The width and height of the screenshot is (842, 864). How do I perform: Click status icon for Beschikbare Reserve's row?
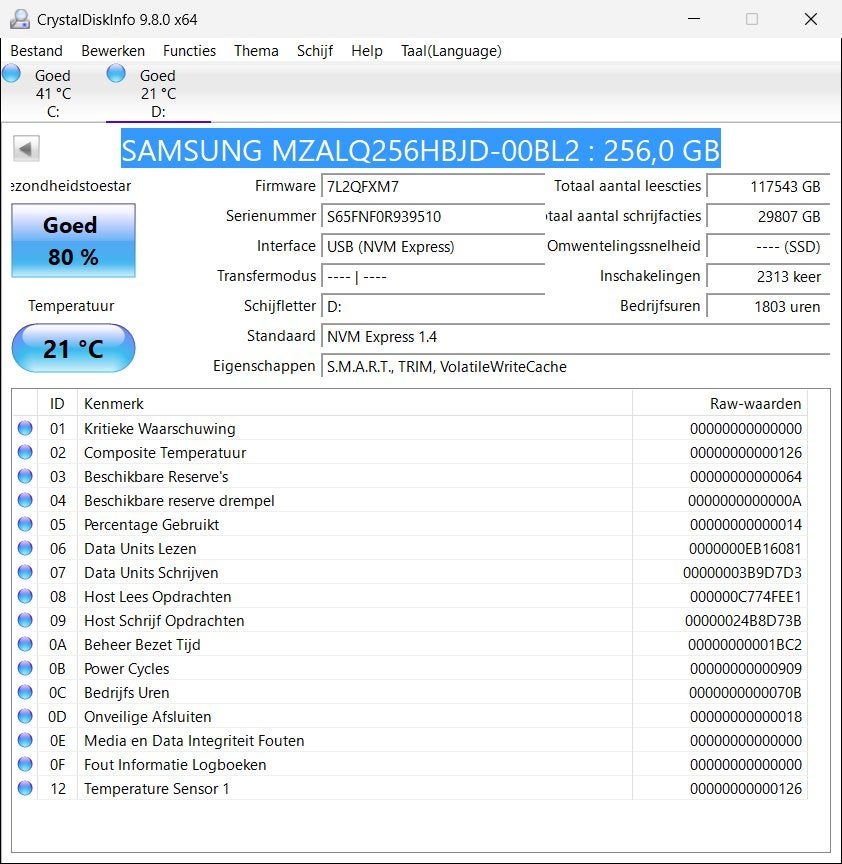point(25,476)
